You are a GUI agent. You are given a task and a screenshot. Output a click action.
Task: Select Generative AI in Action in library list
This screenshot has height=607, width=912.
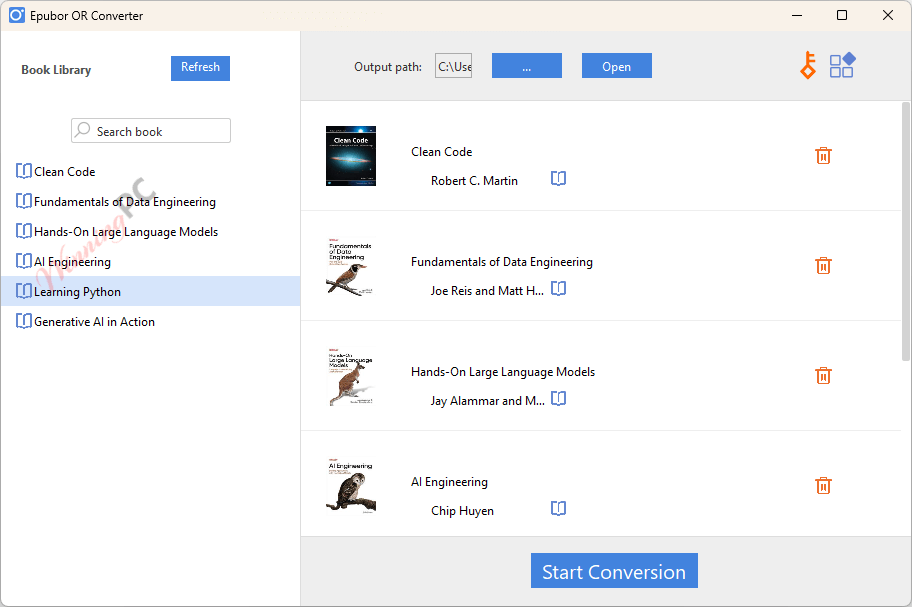click(x=150, y=322)
